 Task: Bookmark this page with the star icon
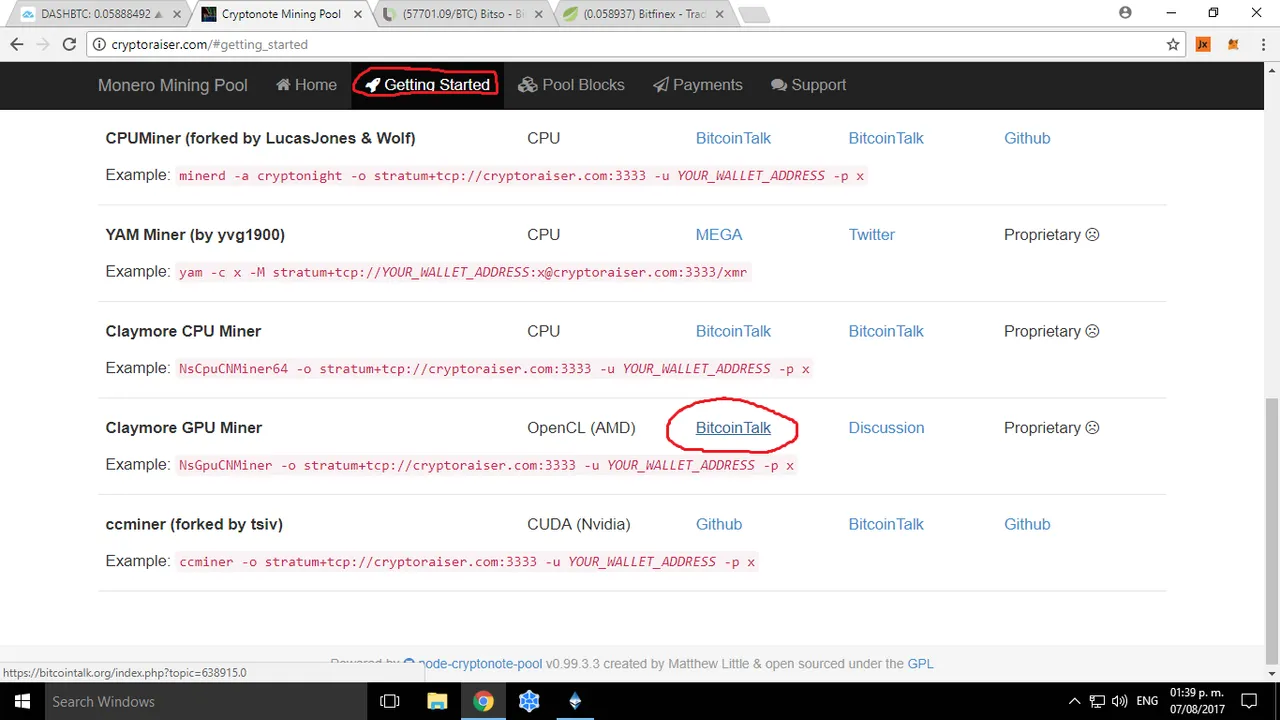pyautogui.click(x=1173, y=44)
